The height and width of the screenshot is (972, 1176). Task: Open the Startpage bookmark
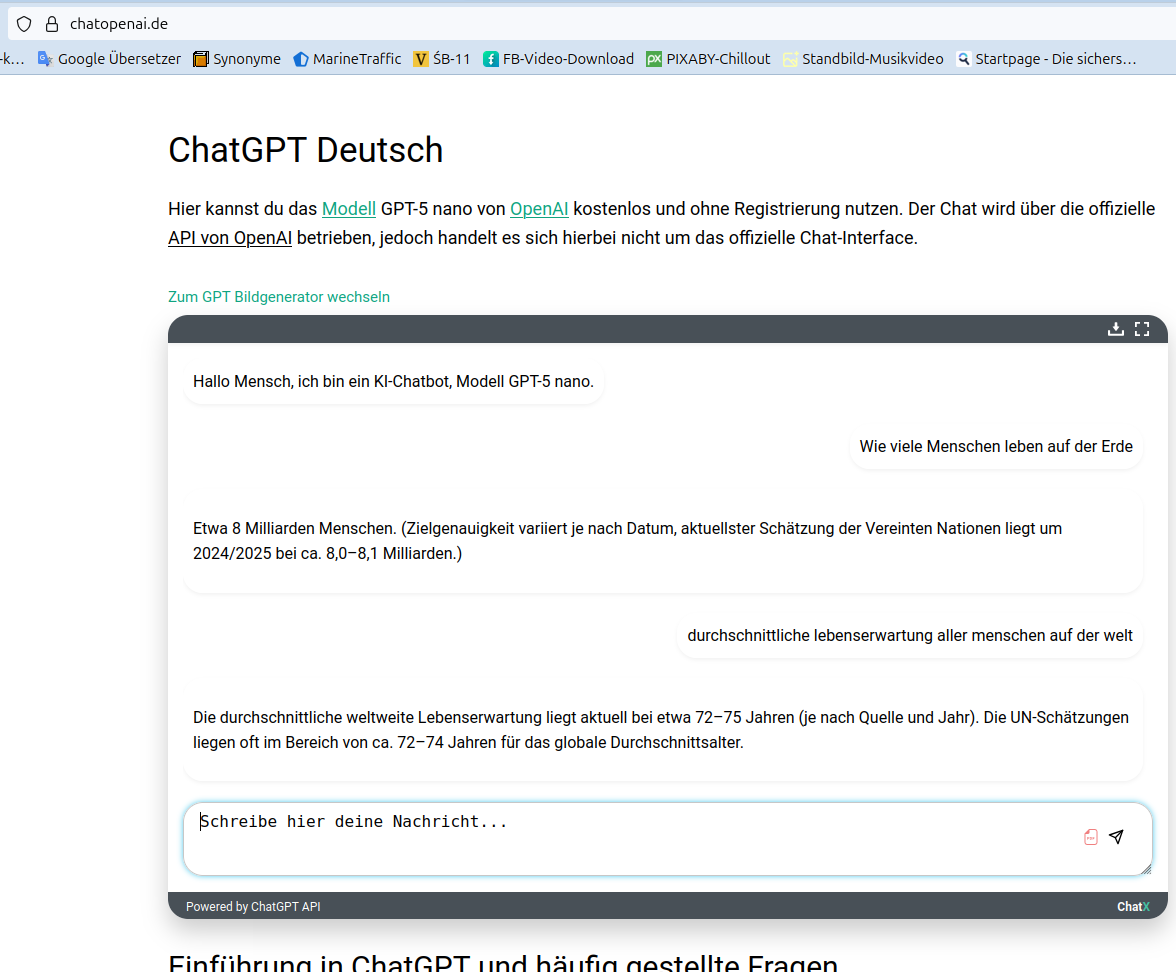point(1046,59)
